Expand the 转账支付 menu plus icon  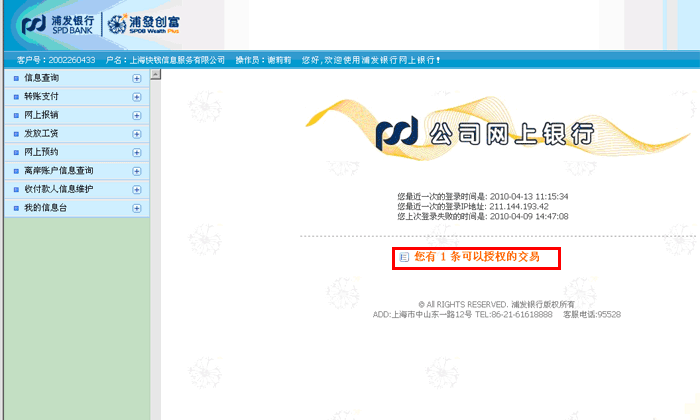(137, 97)
